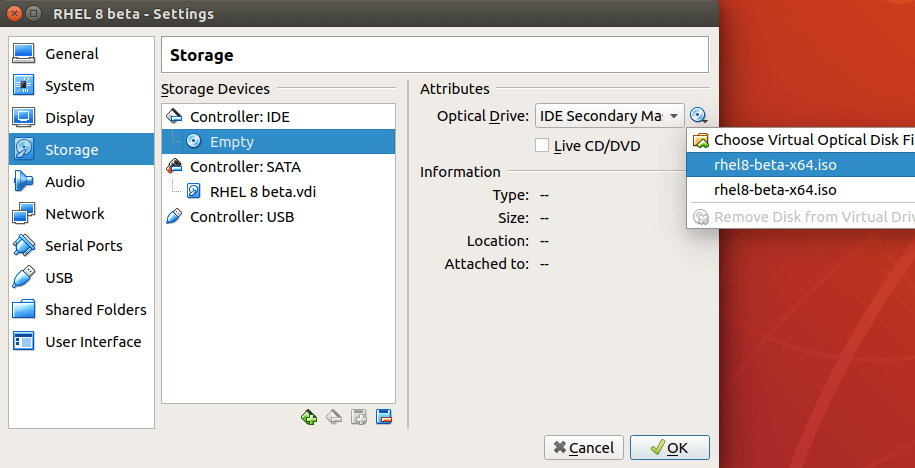The height and width of the screenshot is (468, 915).
Task: Enable the Live CD/DVD checkbox
Action: (x=542, y=146)
